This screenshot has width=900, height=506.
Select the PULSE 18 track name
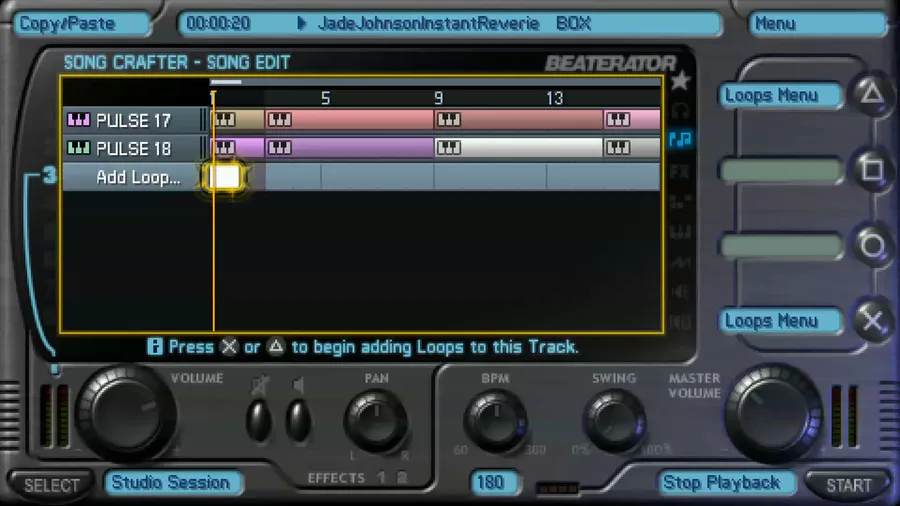[133, 149]
